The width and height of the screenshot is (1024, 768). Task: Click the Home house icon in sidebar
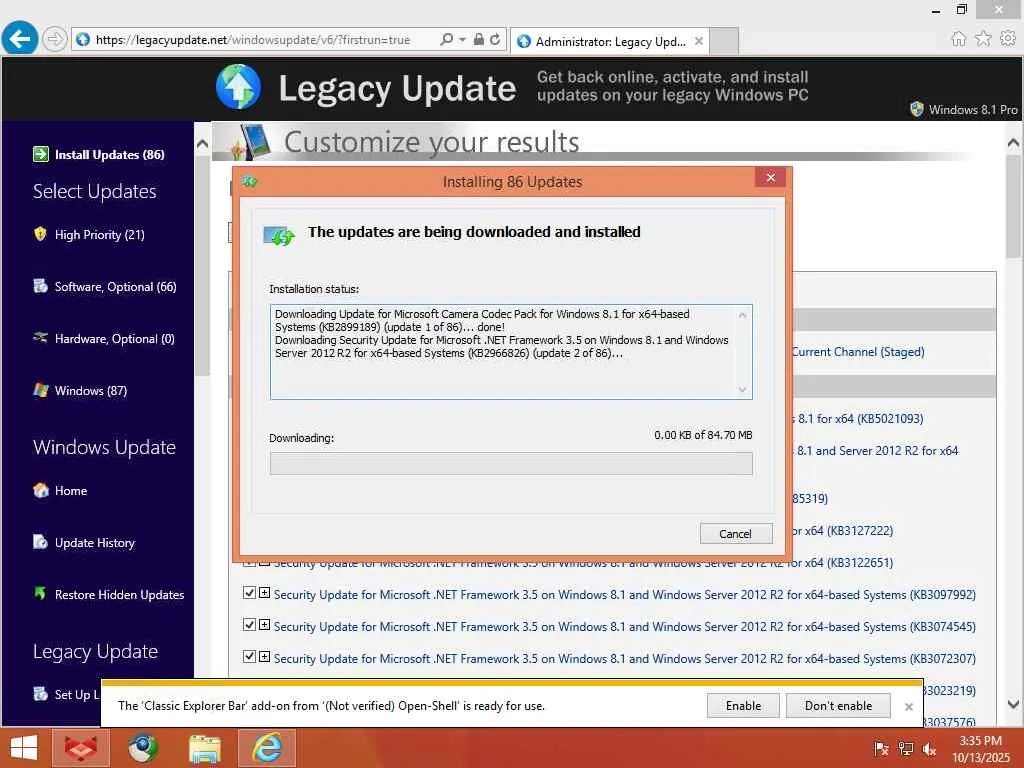(x=40, y=490)
